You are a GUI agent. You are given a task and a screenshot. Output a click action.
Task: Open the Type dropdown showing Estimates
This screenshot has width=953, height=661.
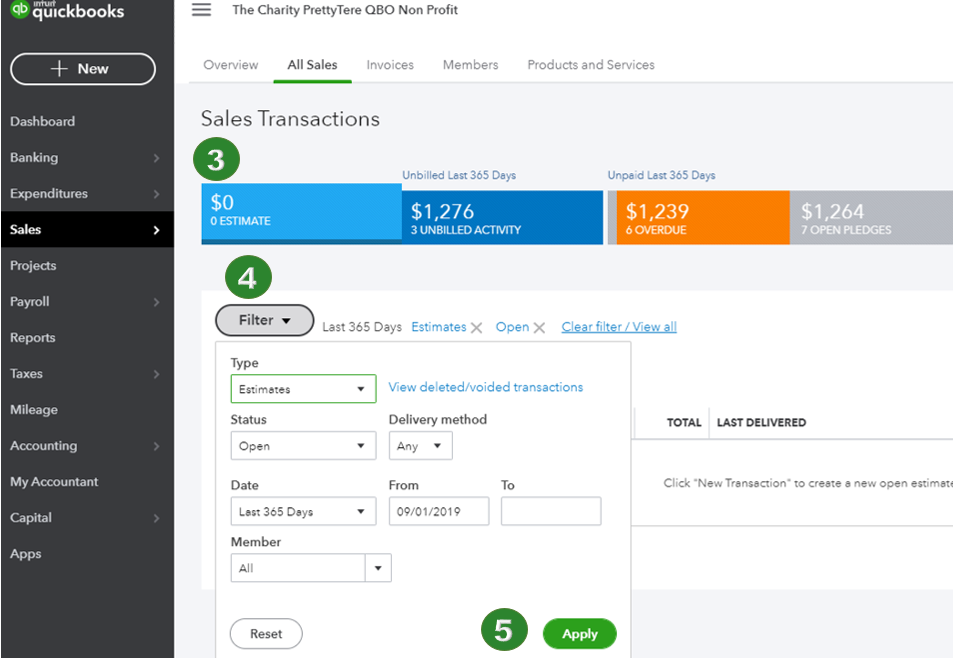point(303,389)
